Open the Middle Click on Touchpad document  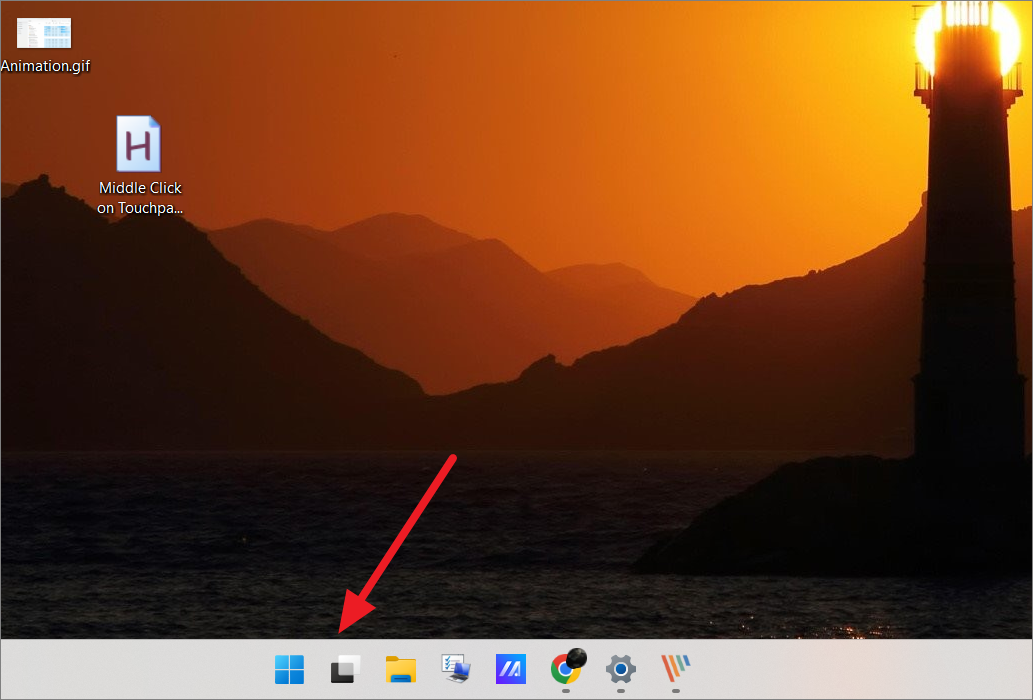(139, 144)
